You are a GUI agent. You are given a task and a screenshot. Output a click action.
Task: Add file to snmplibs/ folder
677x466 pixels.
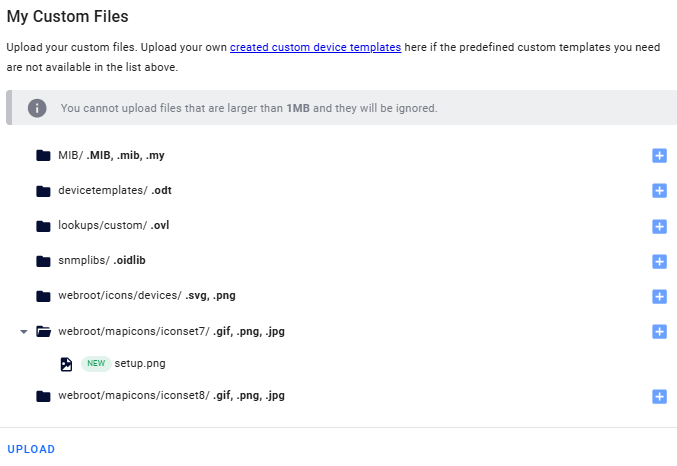tap(659, 261)
